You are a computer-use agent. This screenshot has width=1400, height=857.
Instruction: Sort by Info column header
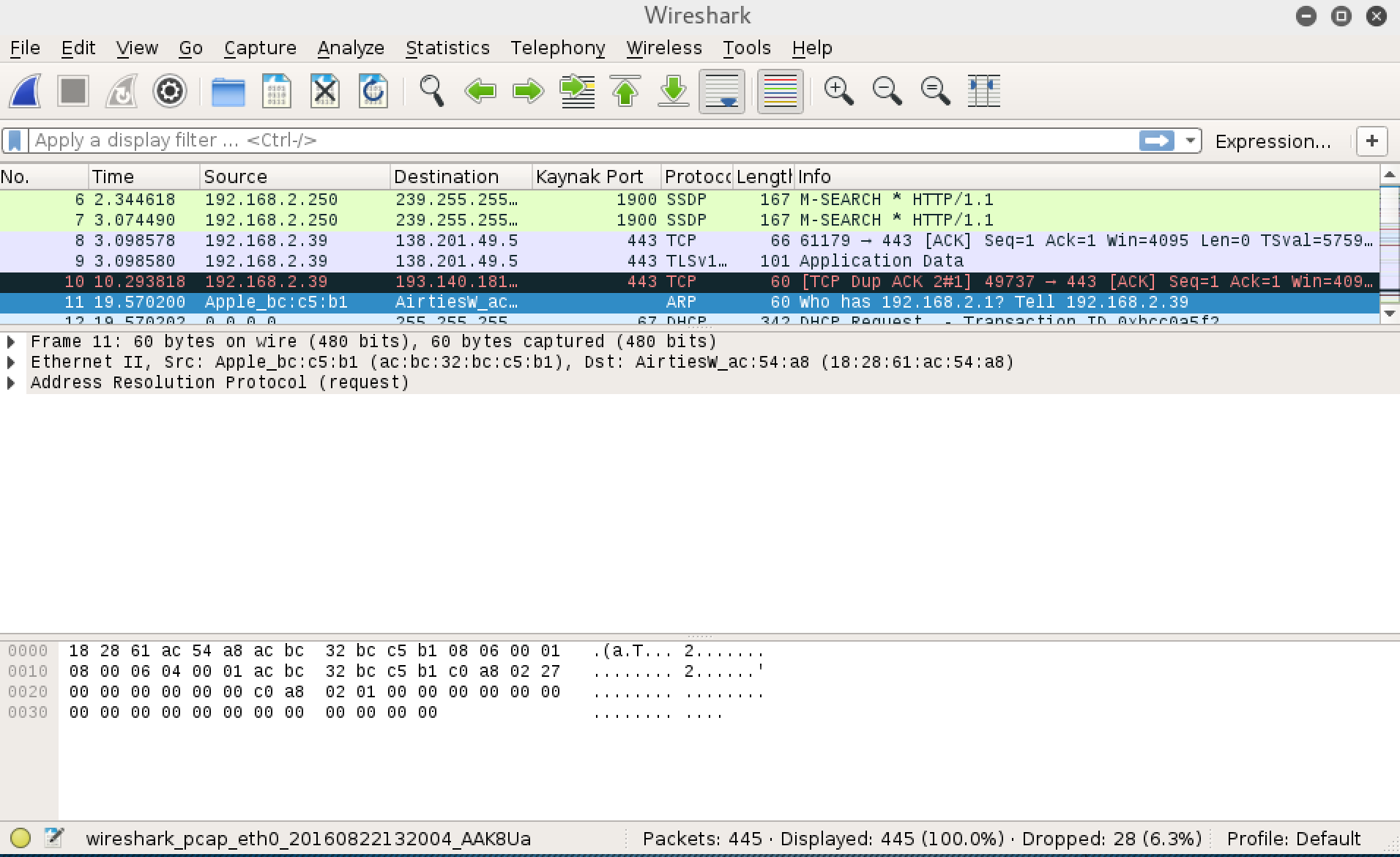point(1087,177)
